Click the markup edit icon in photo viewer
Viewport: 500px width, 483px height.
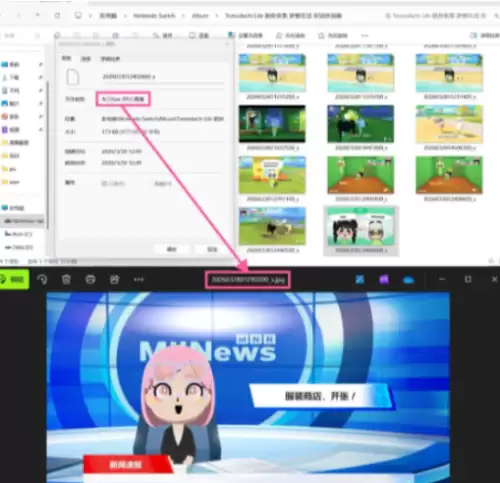pyautogui.click(x=114, y=279)
